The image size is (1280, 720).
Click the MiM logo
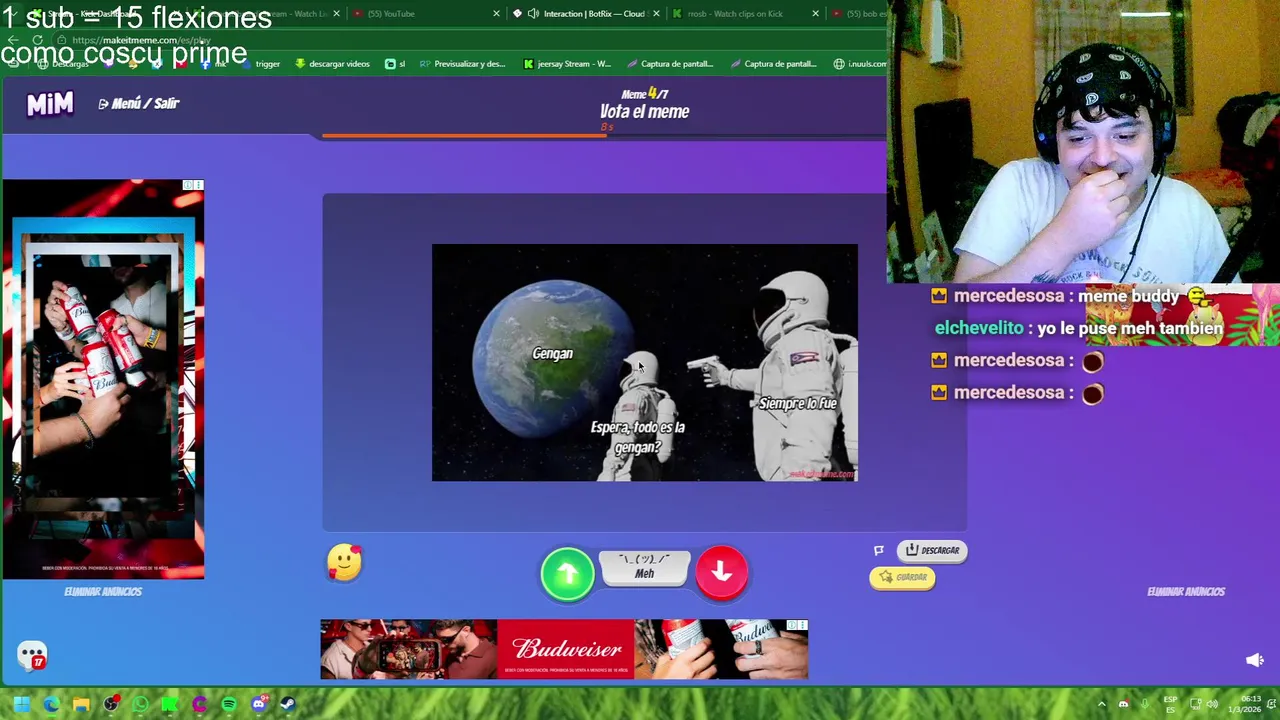[50, 103]
